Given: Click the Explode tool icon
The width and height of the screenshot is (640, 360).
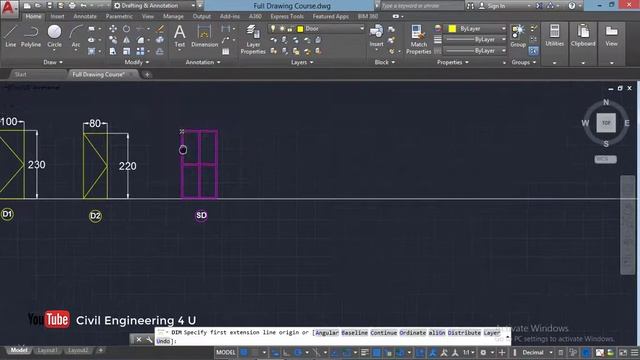Looking at the screenshot, I should 160,40.
